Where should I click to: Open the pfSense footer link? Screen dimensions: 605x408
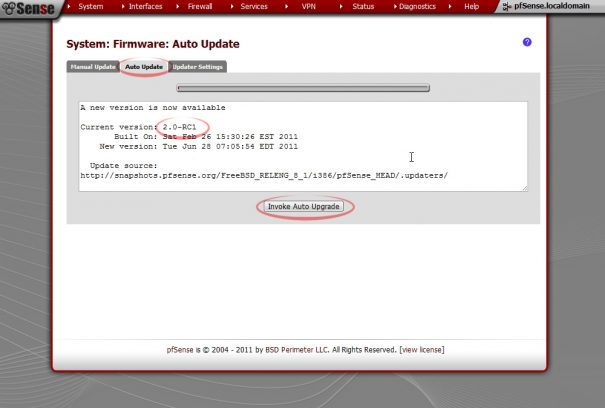click(x=180, y=350)
